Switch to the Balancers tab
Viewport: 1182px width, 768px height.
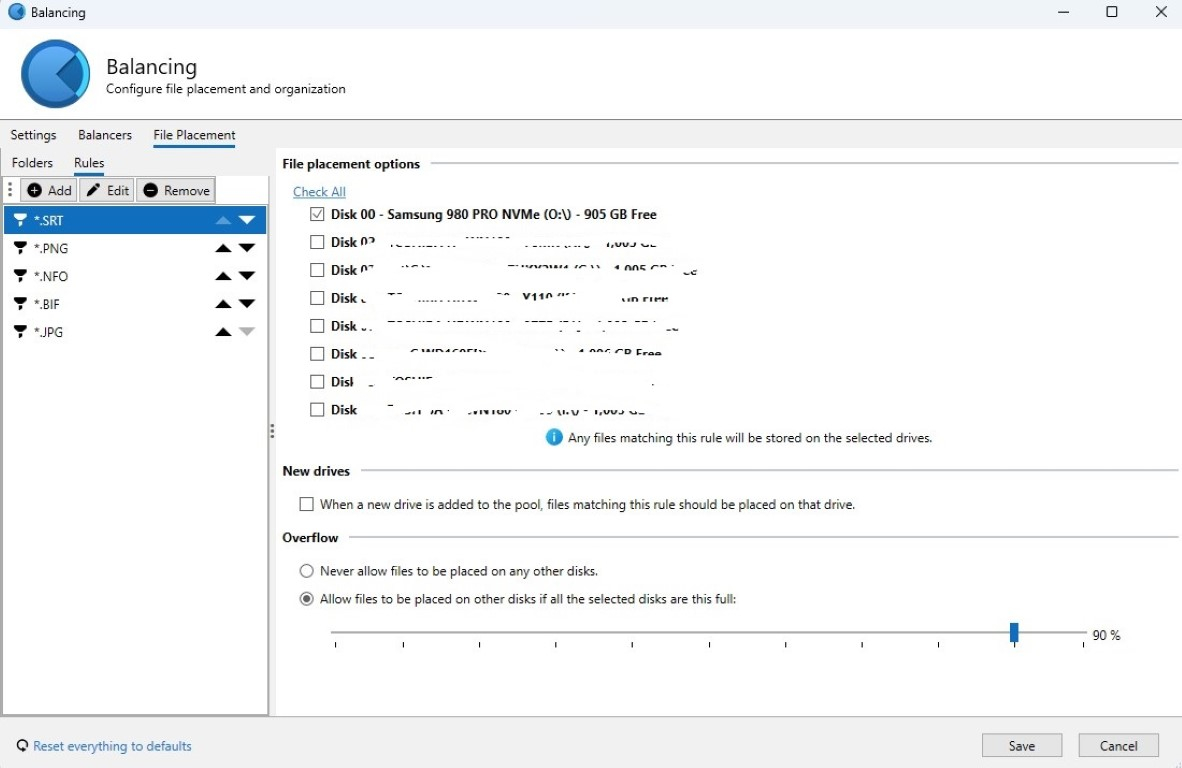tap(105, 135)
